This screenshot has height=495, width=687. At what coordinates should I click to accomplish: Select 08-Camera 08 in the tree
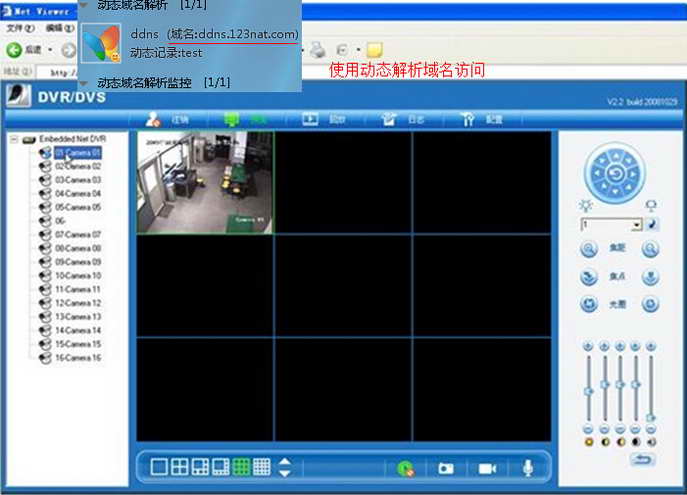pos(77,248)
